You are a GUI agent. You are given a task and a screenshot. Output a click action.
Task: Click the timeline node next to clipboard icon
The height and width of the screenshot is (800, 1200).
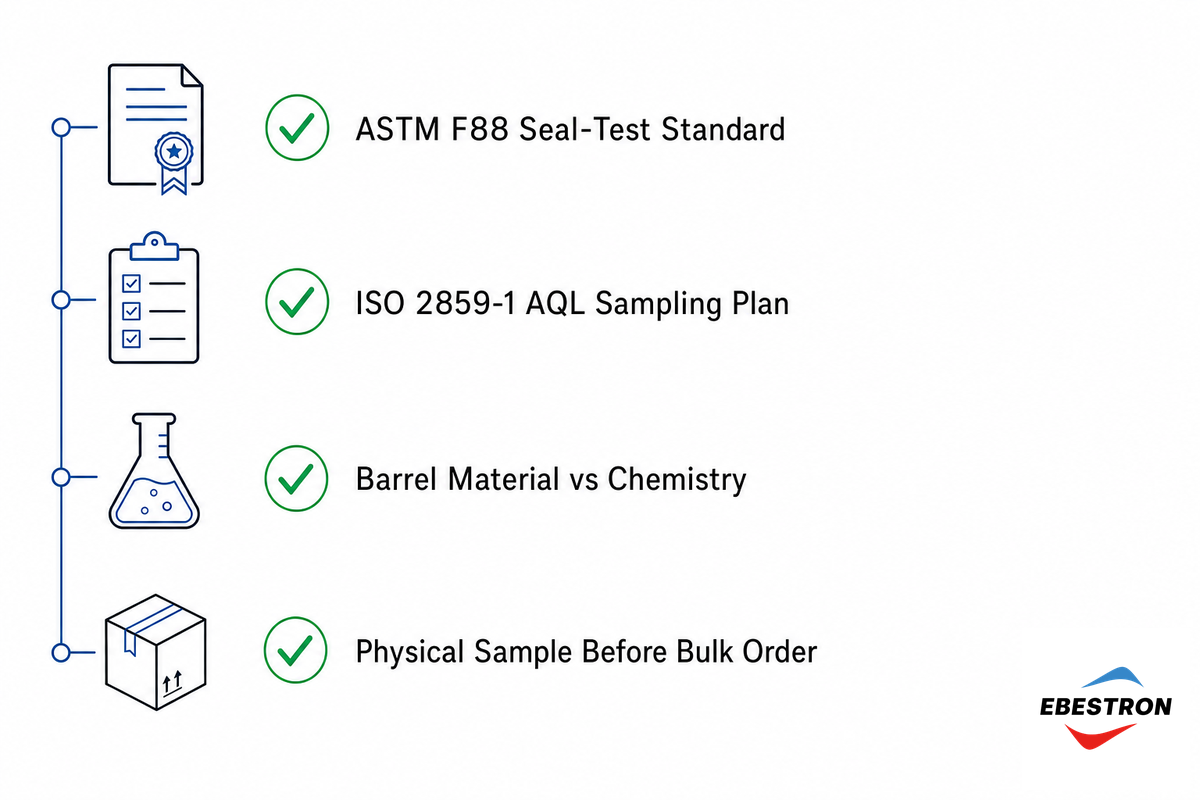point(60,300)
